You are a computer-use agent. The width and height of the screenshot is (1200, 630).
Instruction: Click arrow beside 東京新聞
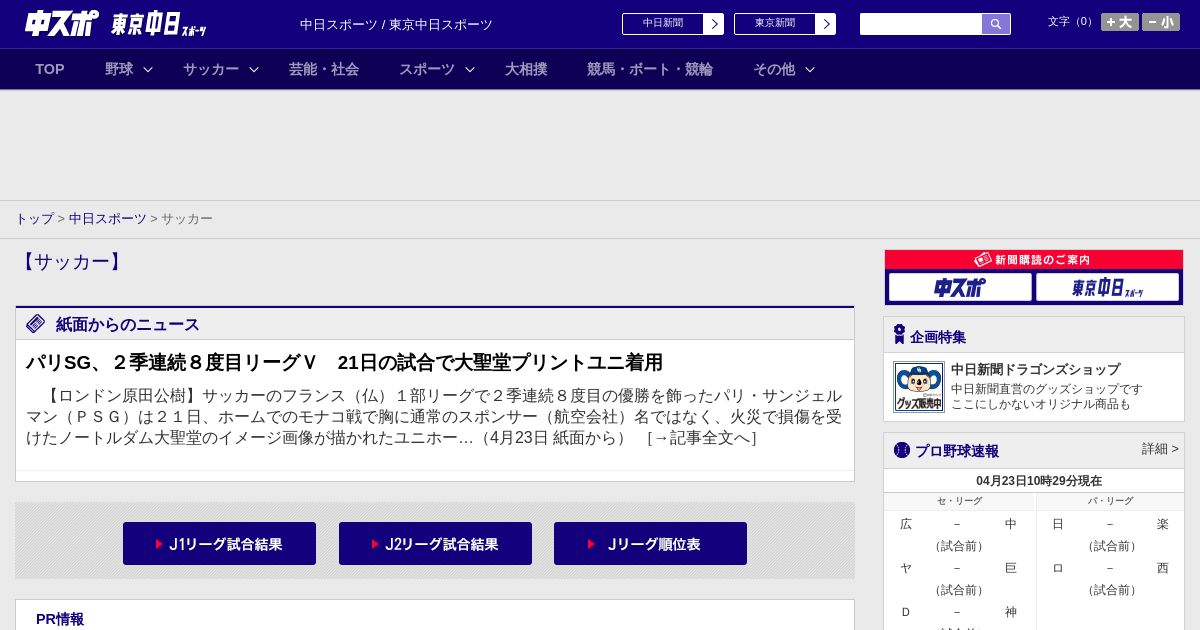tap(826, 24)
